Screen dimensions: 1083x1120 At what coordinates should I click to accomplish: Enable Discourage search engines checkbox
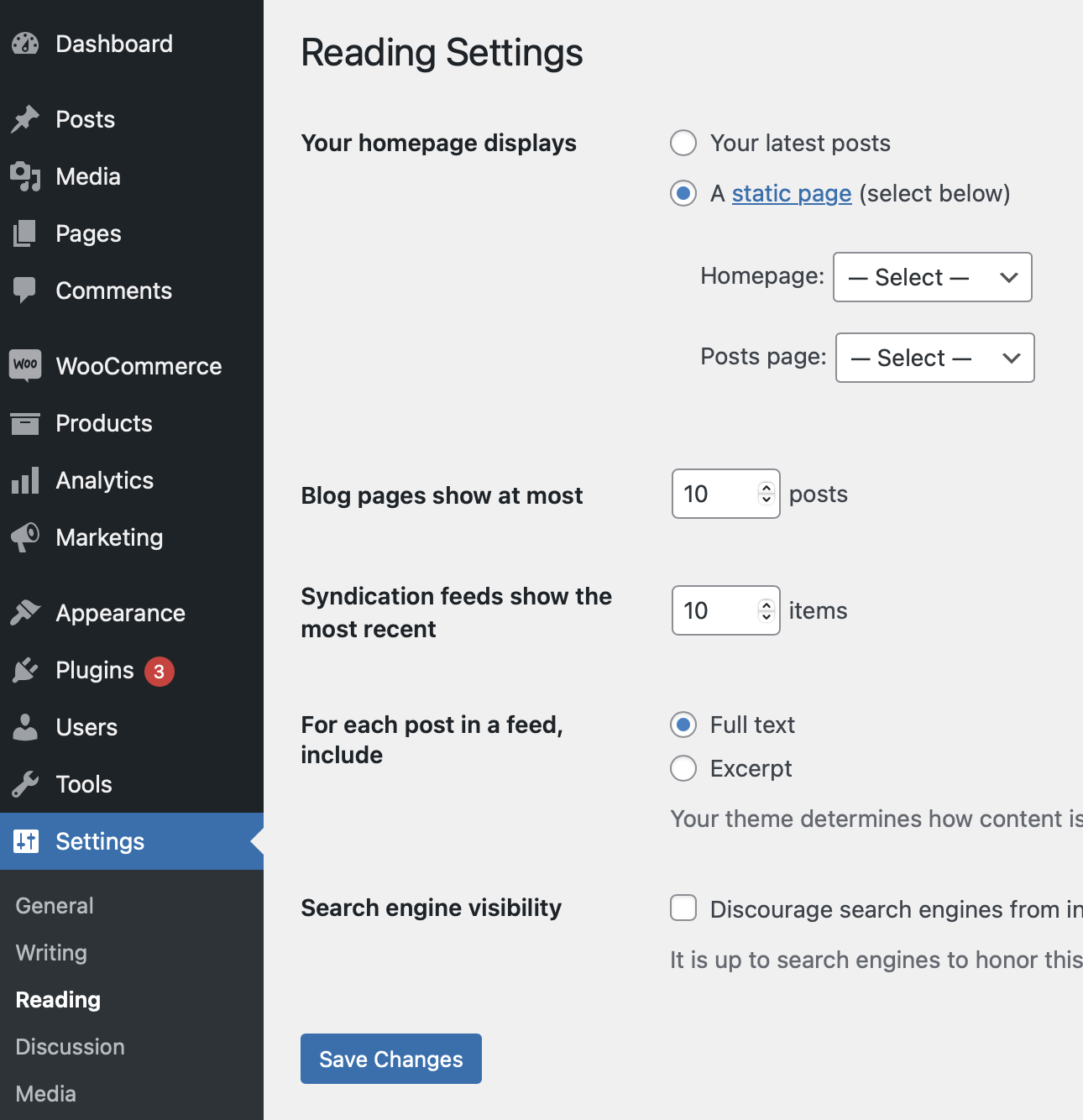(683, 908)
